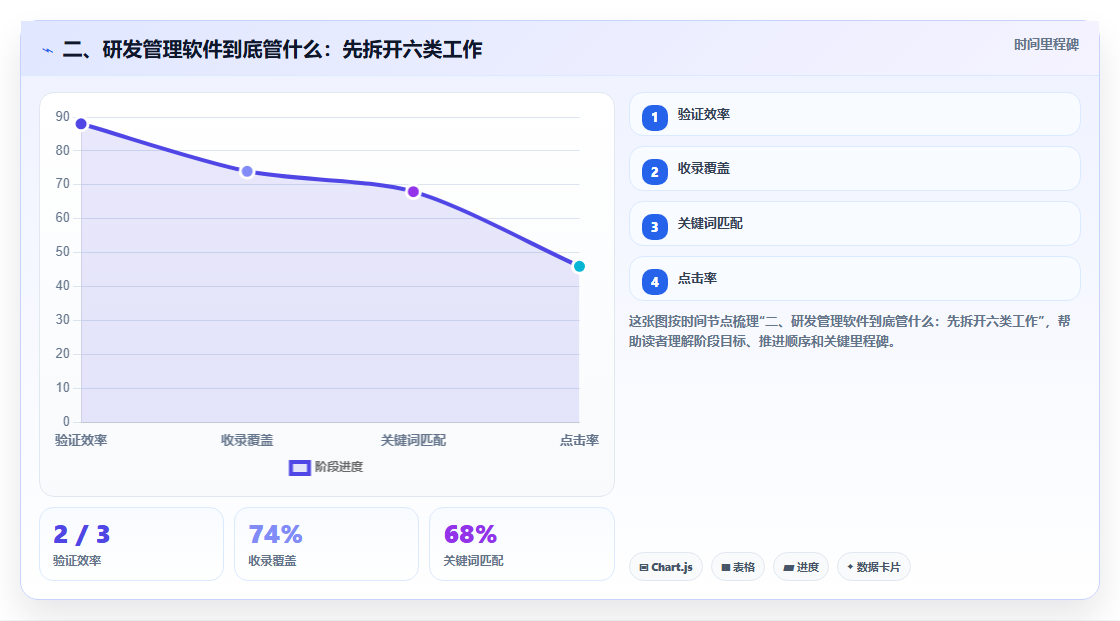This screenshot has height=621, width=1120.
Task: Select the 进度 tag chip
Action: [801, 567]
